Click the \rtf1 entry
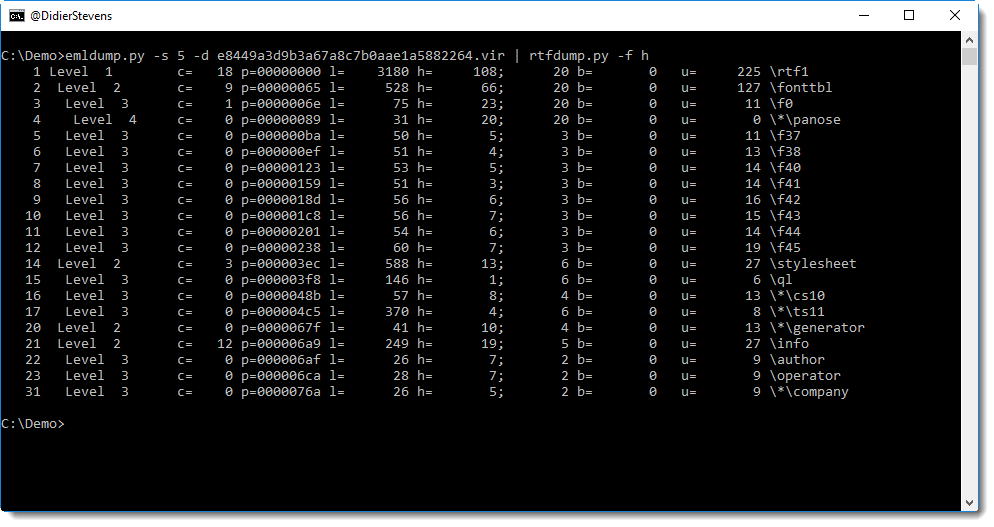The width and height of the screenshot is (994, 527). click(789, 72)
